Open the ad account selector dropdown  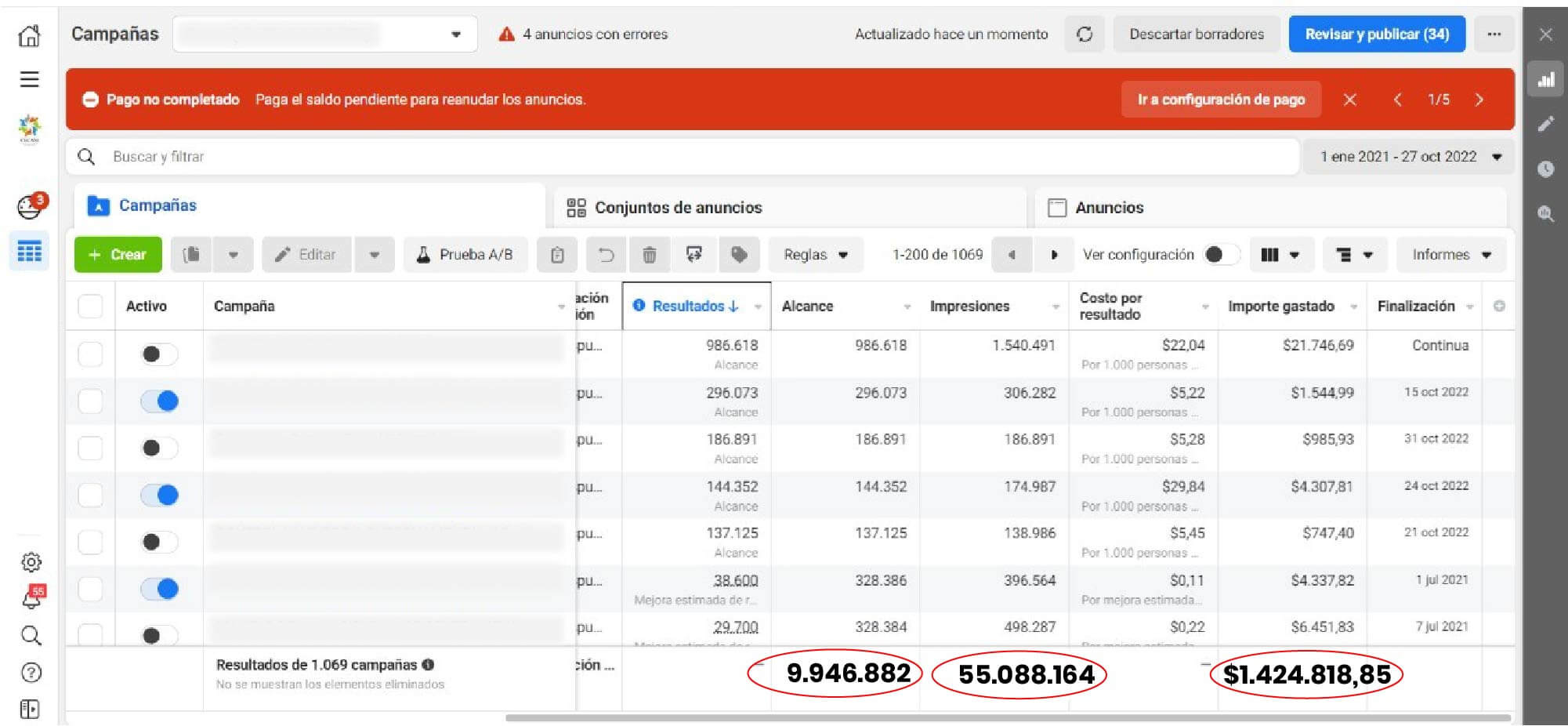[x=324, y=34]
